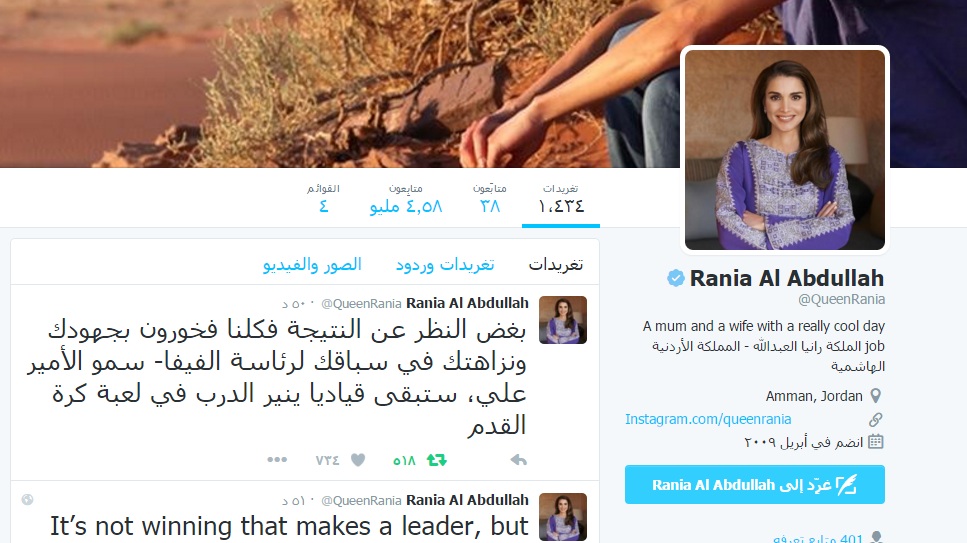The width and height of the screenshot is (967, 543).
Task: Open the three-dots more menu on first tweet
Action: click(x=277, y=459)
